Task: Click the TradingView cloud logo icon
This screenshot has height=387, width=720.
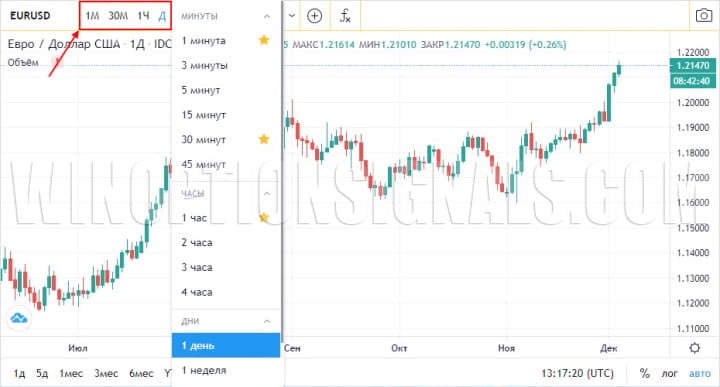Action: pyautogui.click(x=19, y=318)
